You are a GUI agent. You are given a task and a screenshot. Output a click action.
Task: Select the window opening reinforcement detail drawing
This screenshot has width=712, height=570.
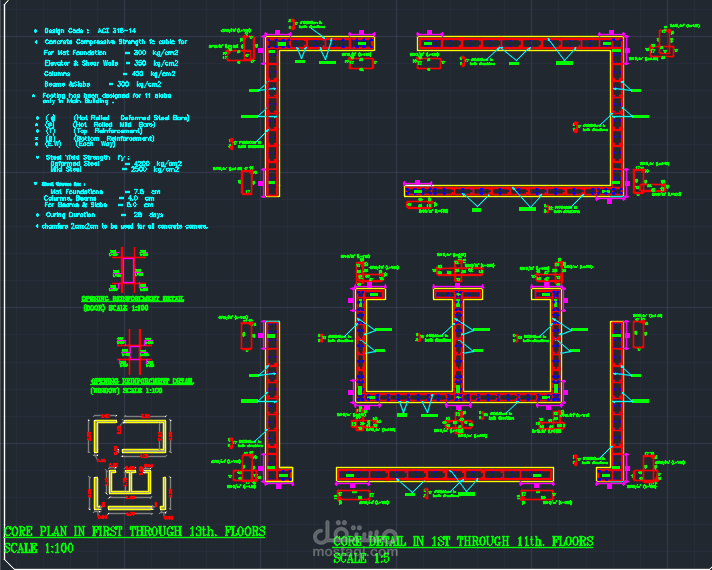click(x=135, y=352)
